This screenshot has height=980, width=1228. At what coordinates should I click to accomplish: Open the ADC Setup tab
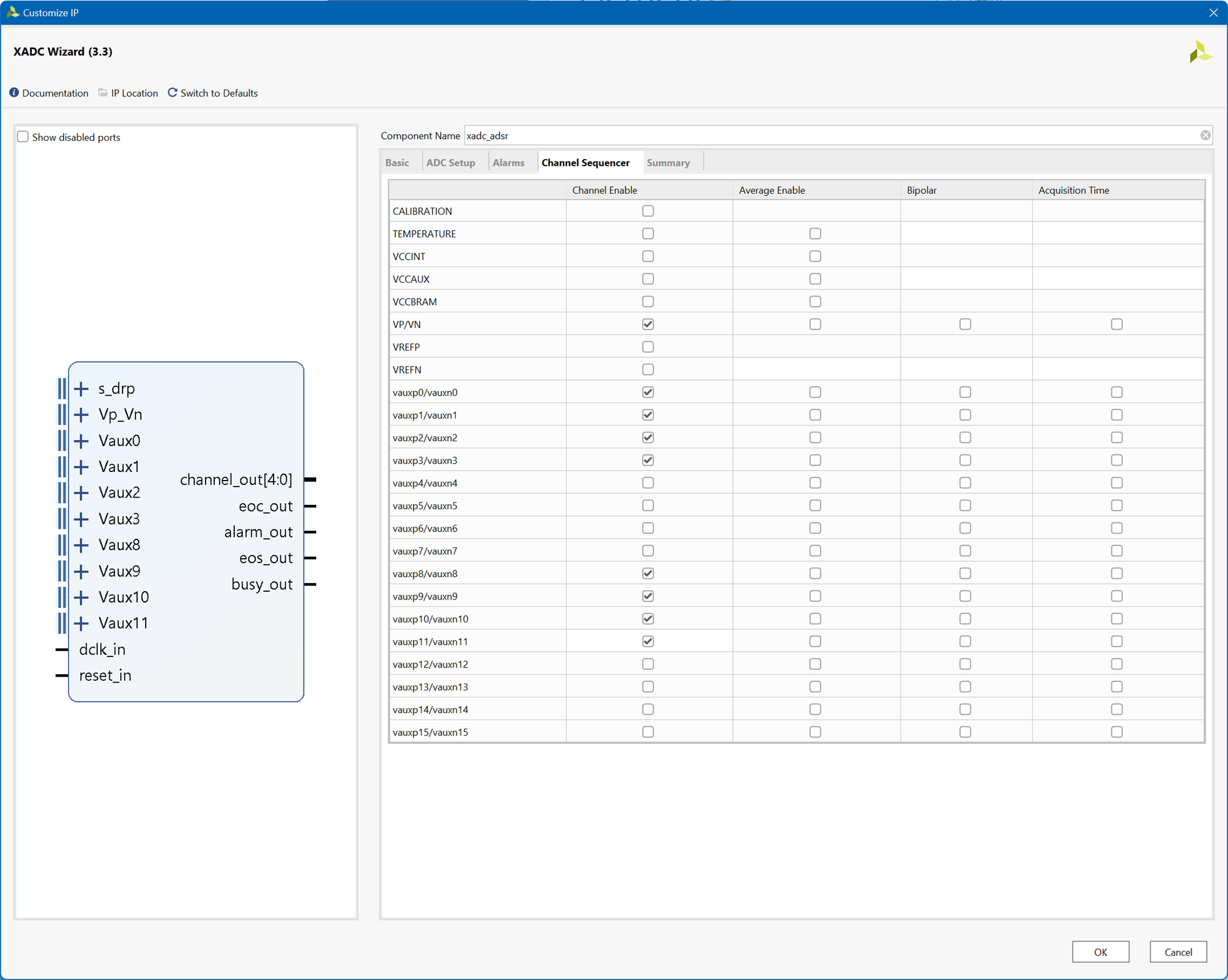tap(451, 163)
